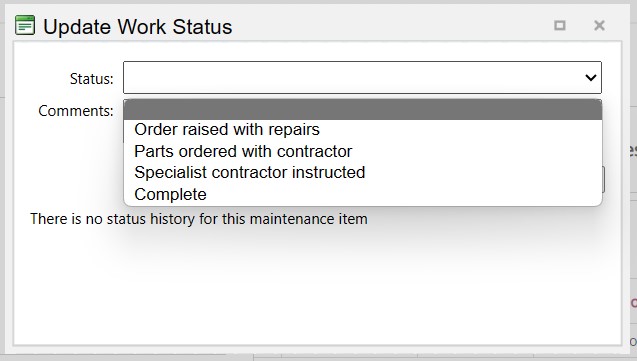The width and height of the screenshot is (637, 361).
Task: Select the blank highlighted option in Status list
Action: point(363,109)
